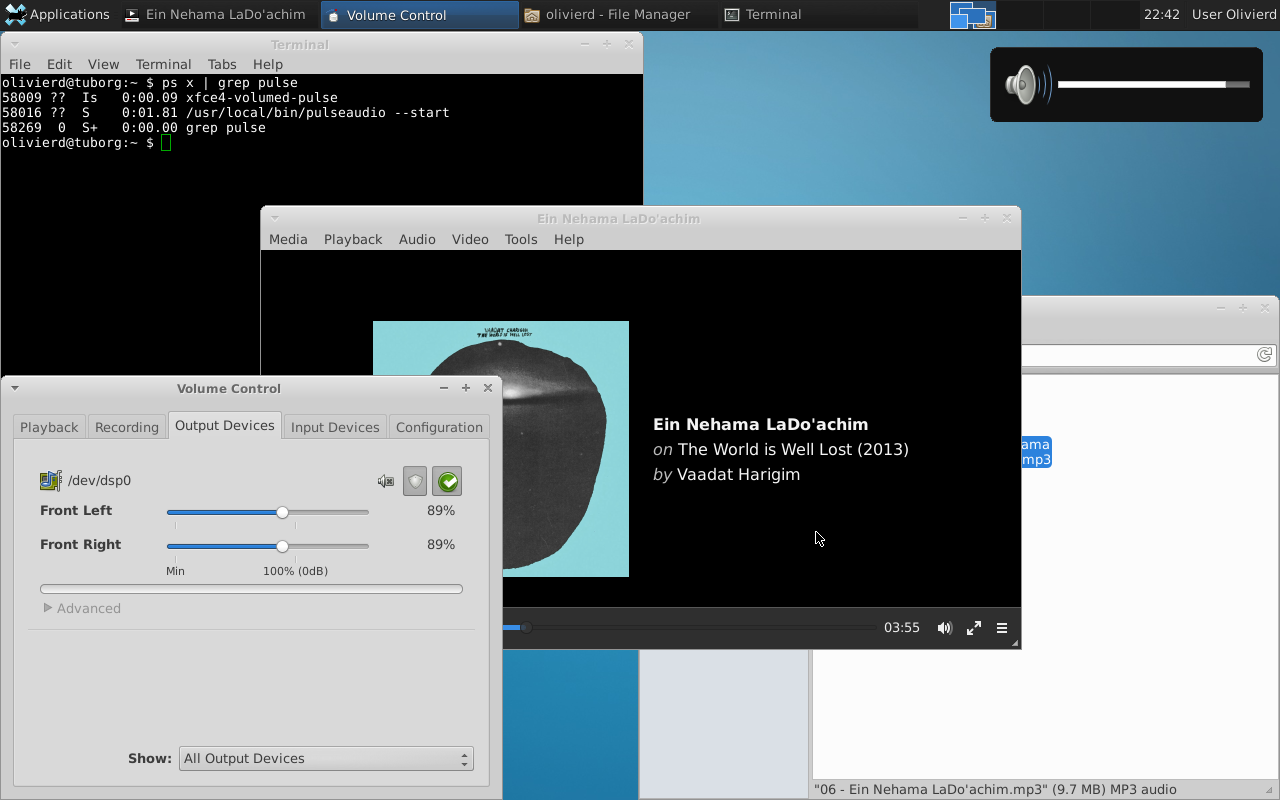This screenshot has width=1280, height=800.
Task: Open the Terminal window title menu arrow
Action: click(15, 44)
